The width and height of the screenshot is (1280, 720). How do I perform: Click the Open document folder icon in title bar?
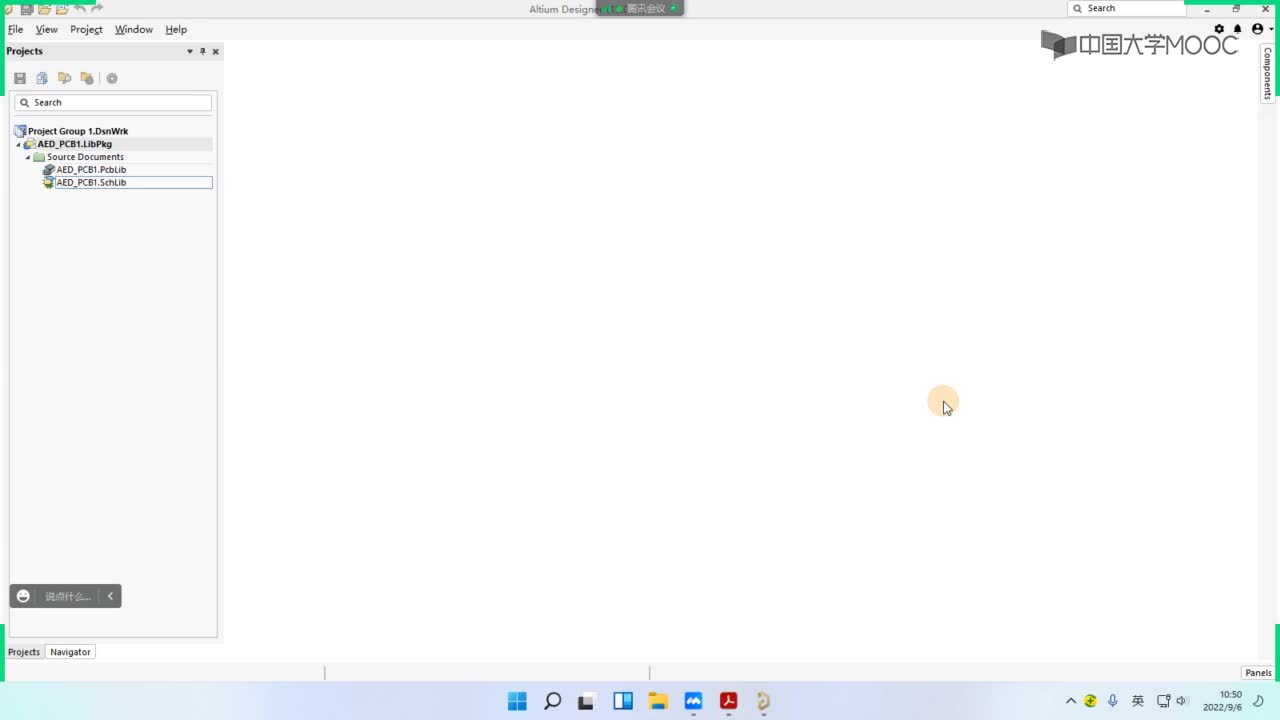(44, 9)
